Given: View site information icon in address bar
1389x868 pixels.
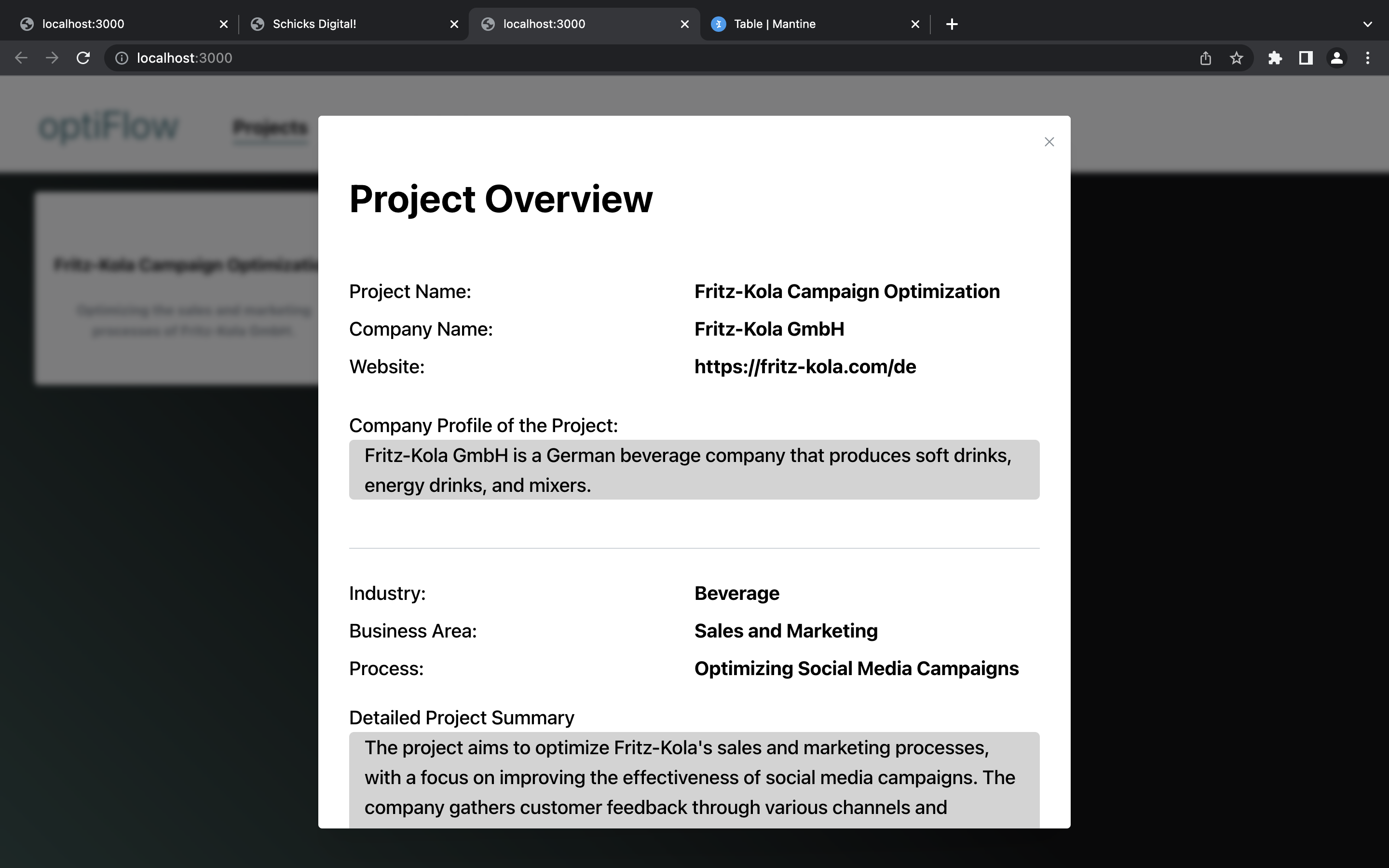Looking at the screenshot, I should 122,58.
